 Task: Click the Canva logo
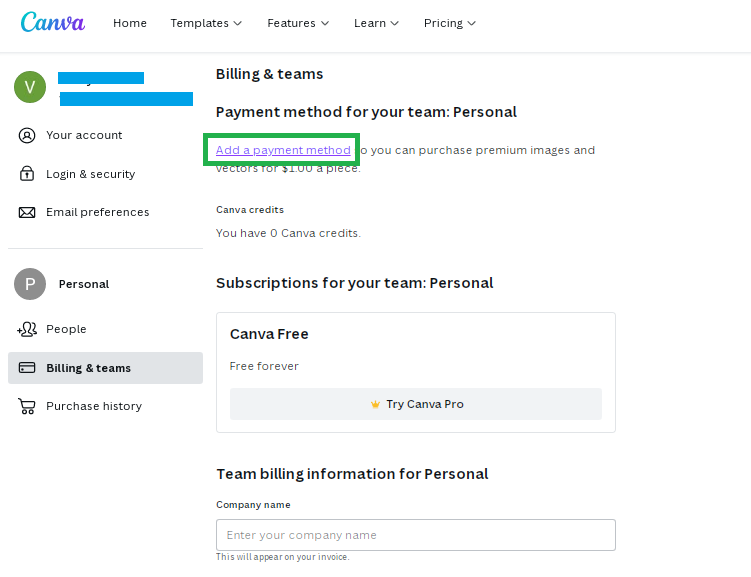[x=53, y=22]
